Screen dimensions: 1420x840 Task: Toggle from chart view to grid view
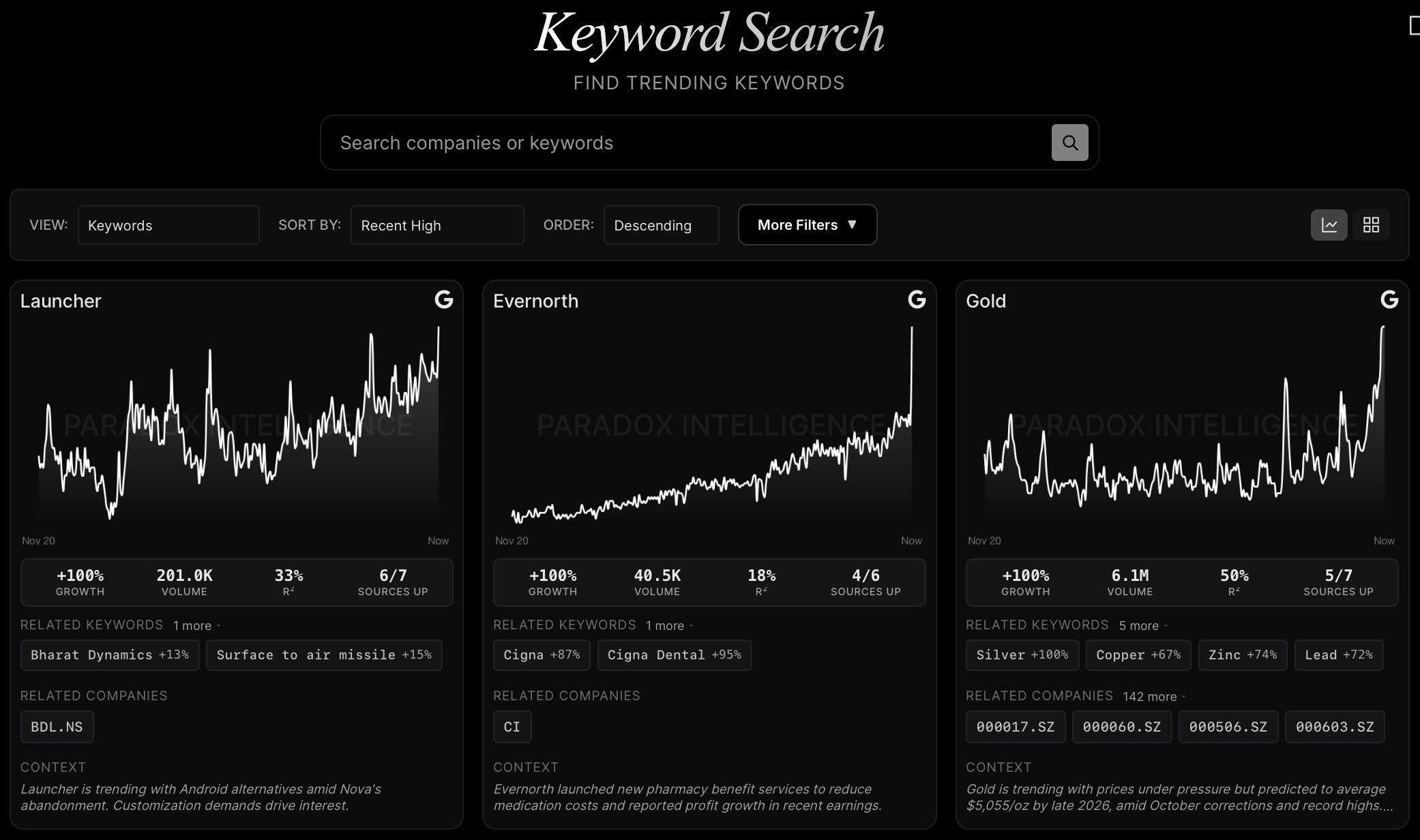(1370, 224)
